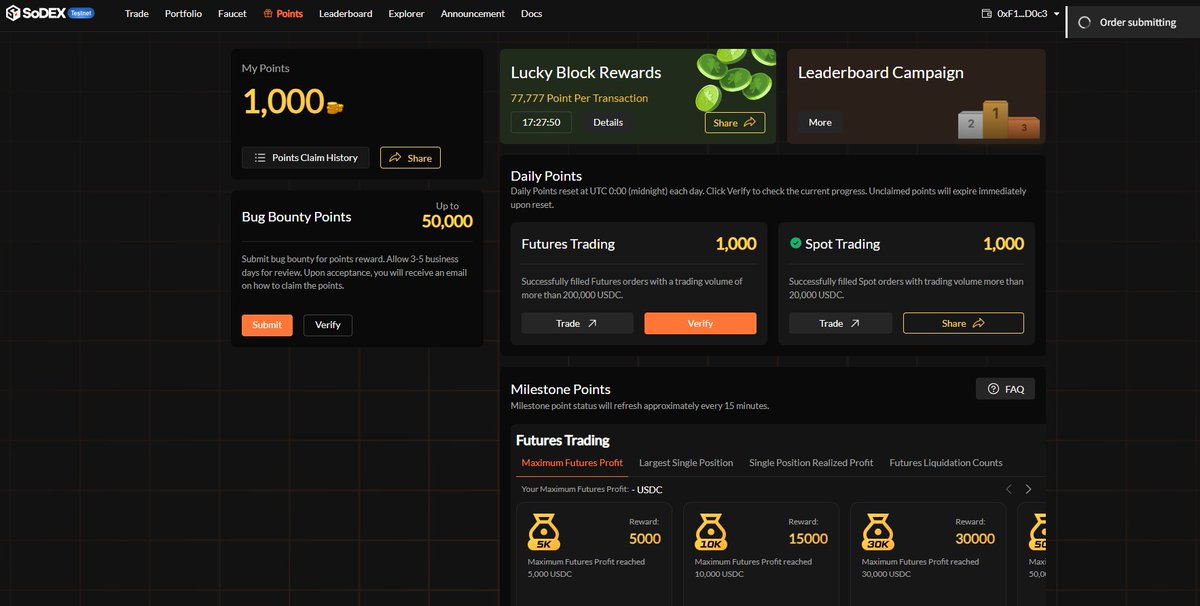
Task: Select Largest Single Position tab
Action: (x=686, y=463)
